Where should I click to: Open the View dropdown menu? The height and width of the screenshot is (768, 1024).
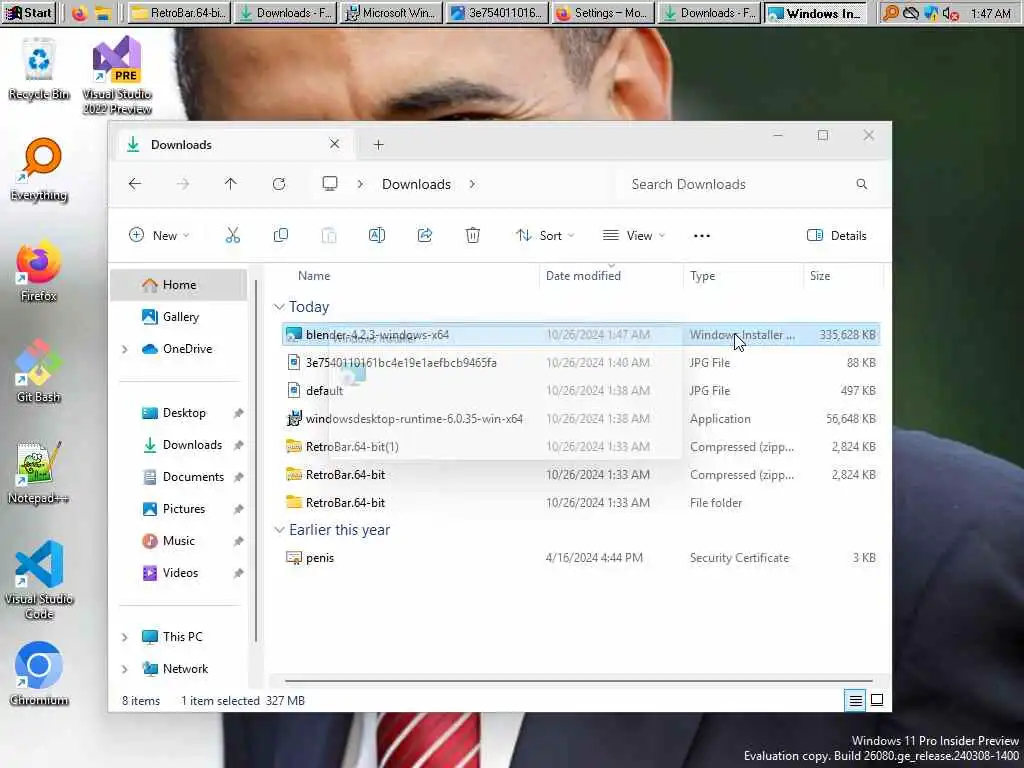point(633,236)
